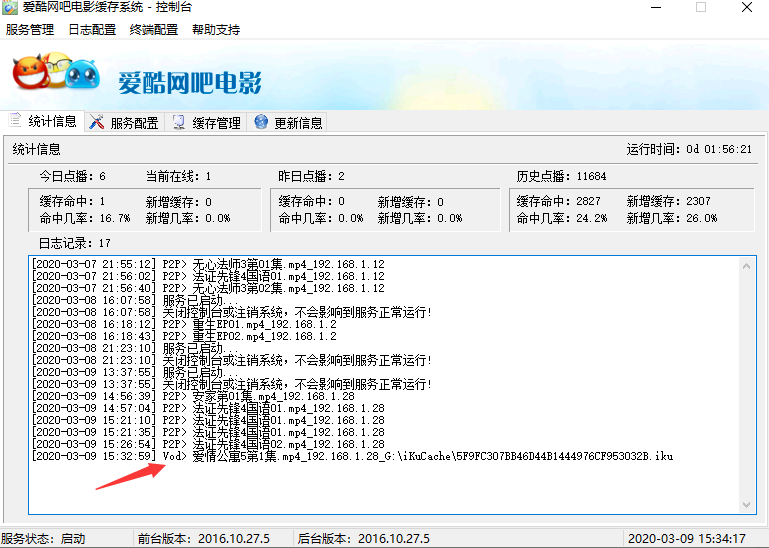Select the 安家第01集.mp4 log line
769x548 pixels.
193,396
